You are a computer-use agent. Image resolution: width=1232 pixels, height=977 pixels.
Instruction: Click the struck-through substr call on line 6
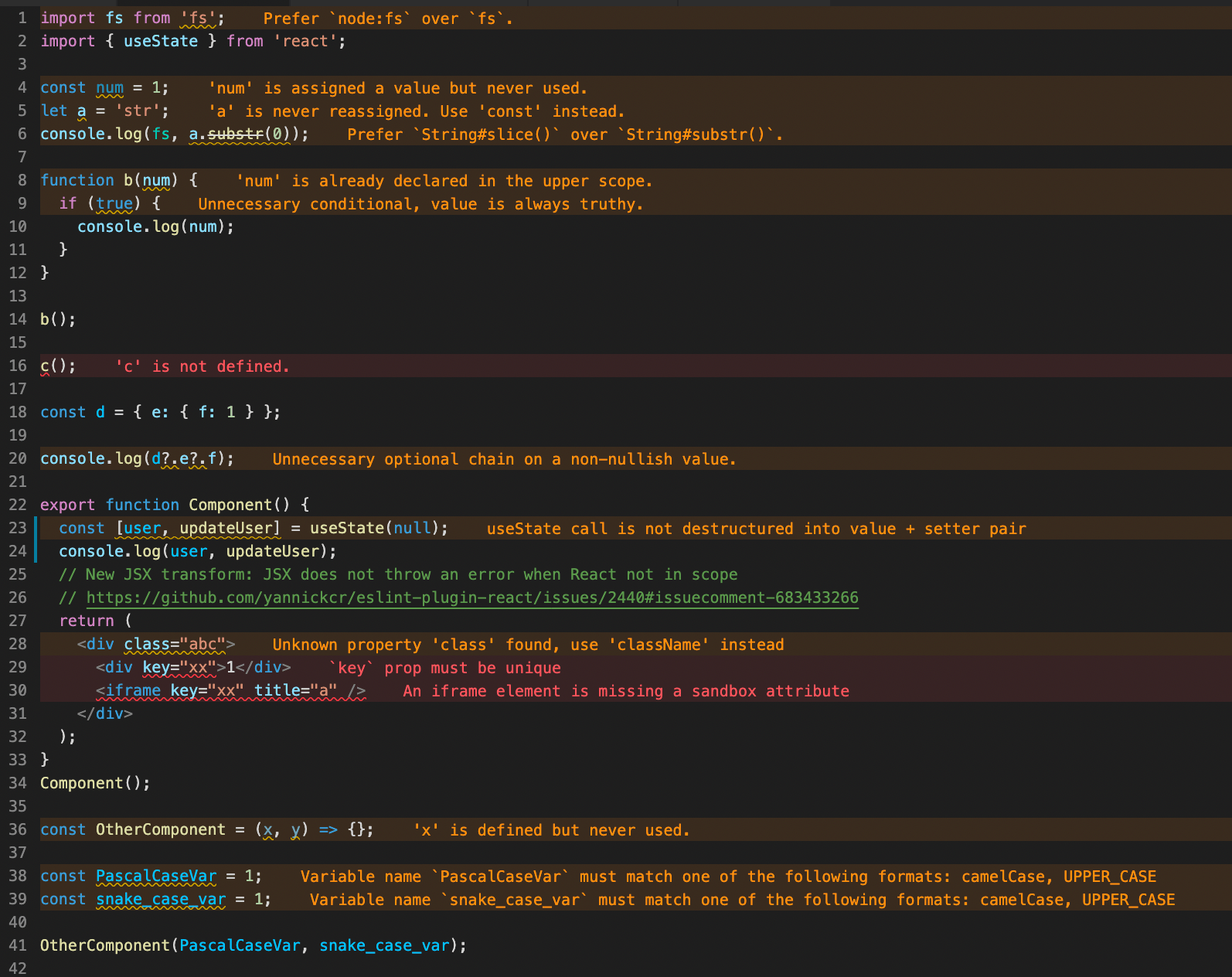coord(236,134)
